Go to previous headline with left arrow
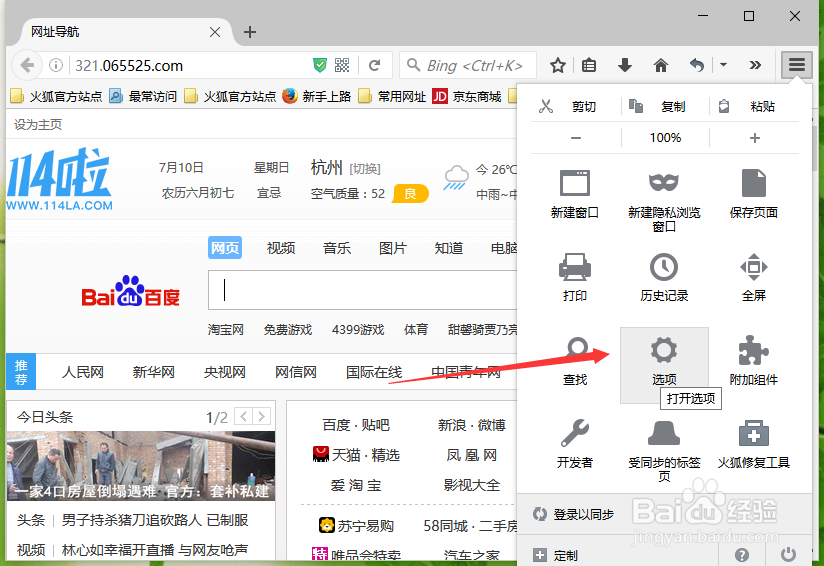Image resolution: width=824 pixels, height=566 pixels. point(243,417)
